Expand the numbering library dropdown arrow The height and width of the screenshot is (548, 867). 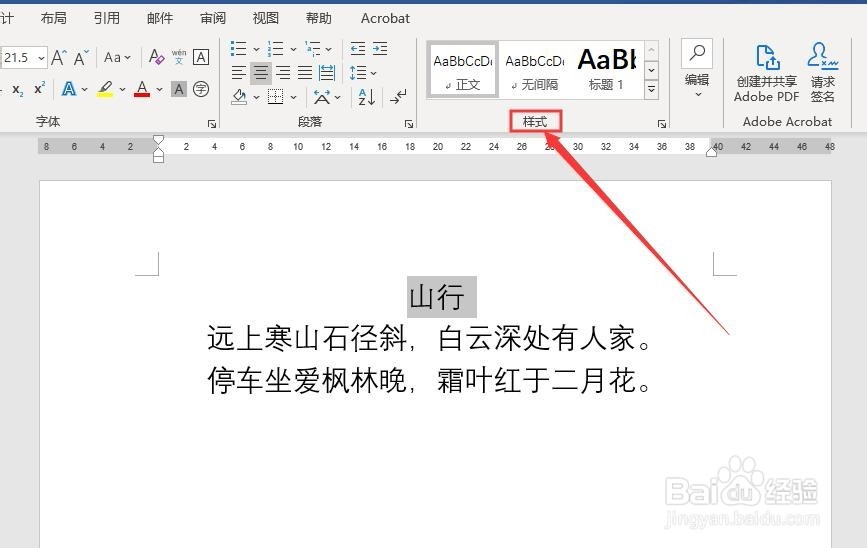coord(293,49)
